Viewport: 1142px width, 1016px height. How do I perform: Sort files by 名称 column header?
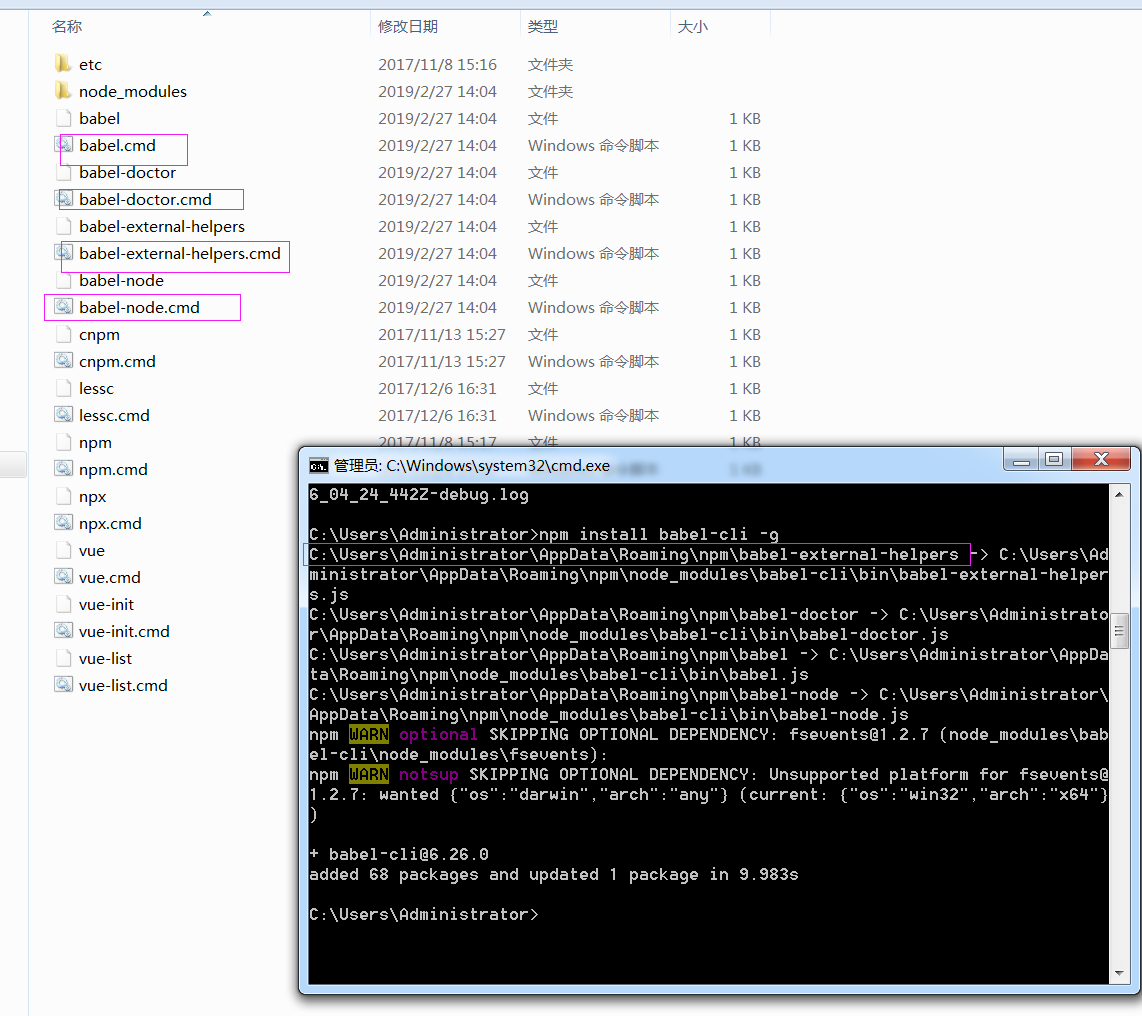pyautogui.click(x=200, y=27)
